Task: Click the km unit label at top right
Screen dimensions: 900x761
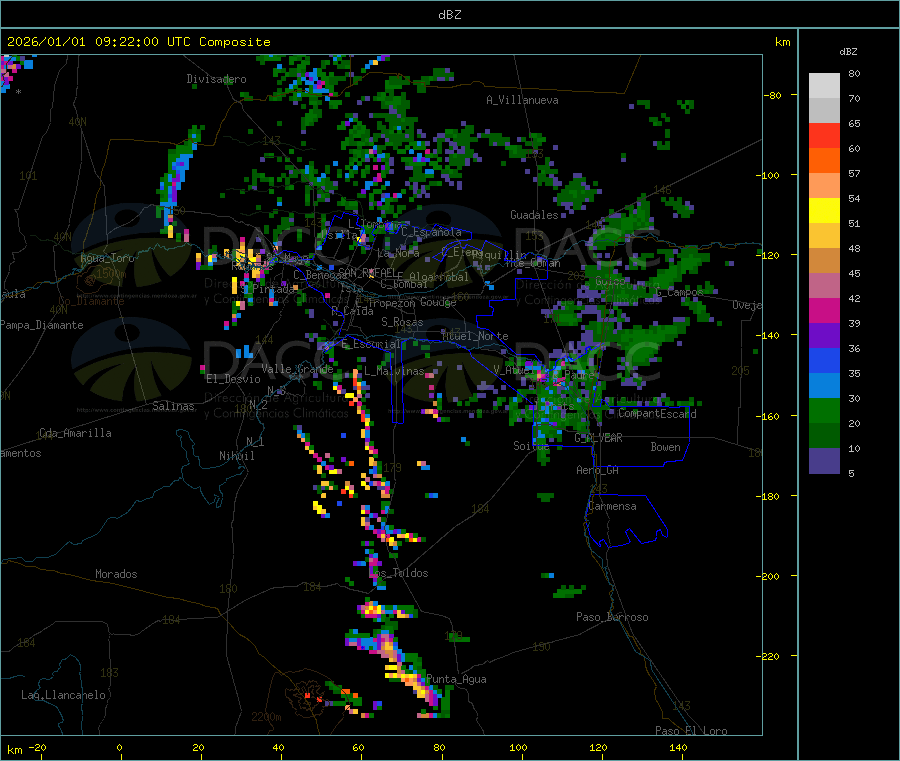Action: [x=782, y=42]
